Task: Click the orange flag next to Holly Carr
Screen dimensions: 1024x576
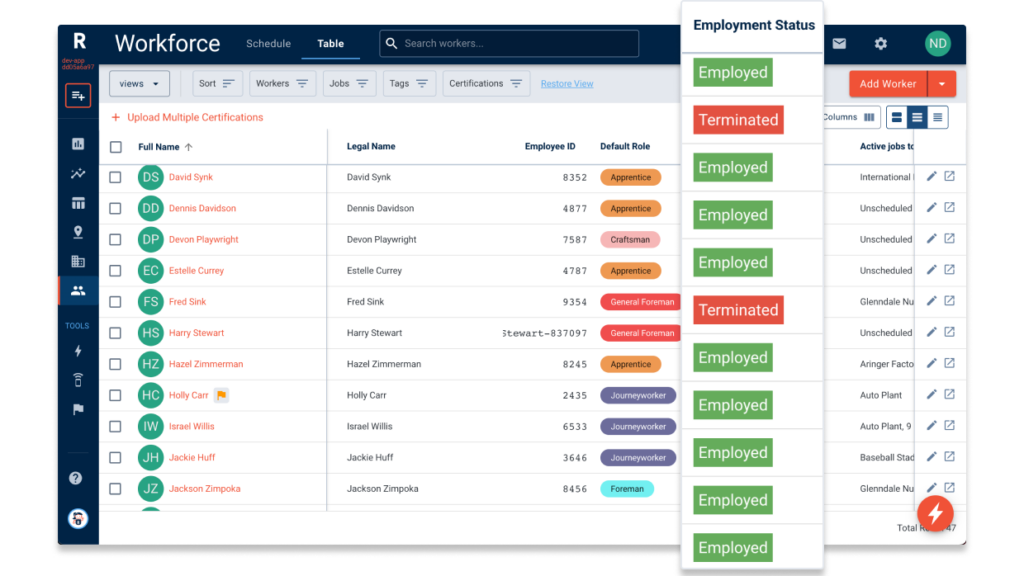Action: 221,395
